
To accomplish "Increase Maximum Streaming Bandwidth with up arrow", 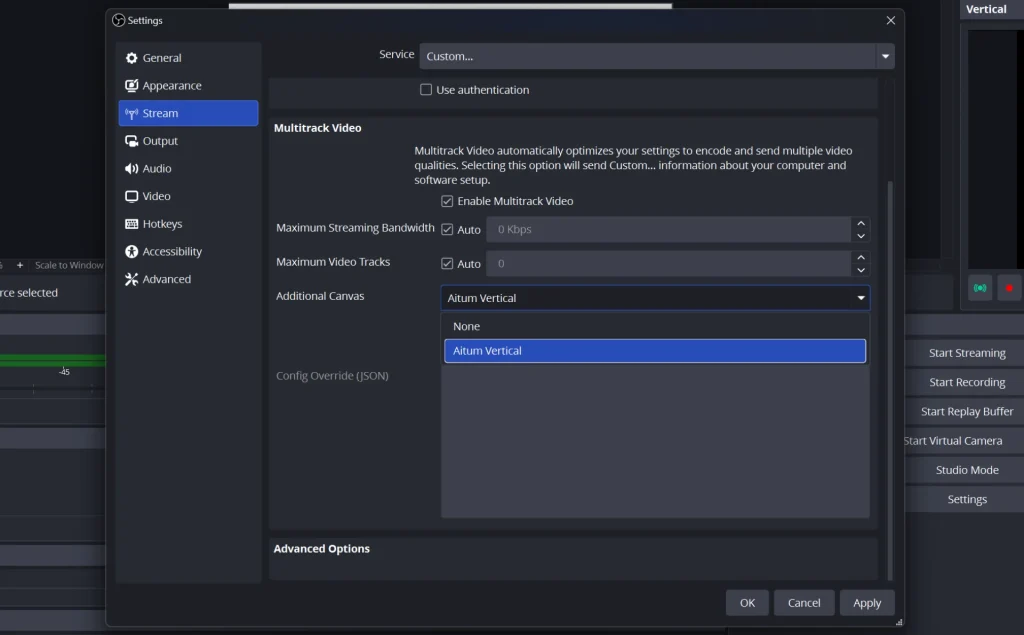I will click(x=861, y=223).
